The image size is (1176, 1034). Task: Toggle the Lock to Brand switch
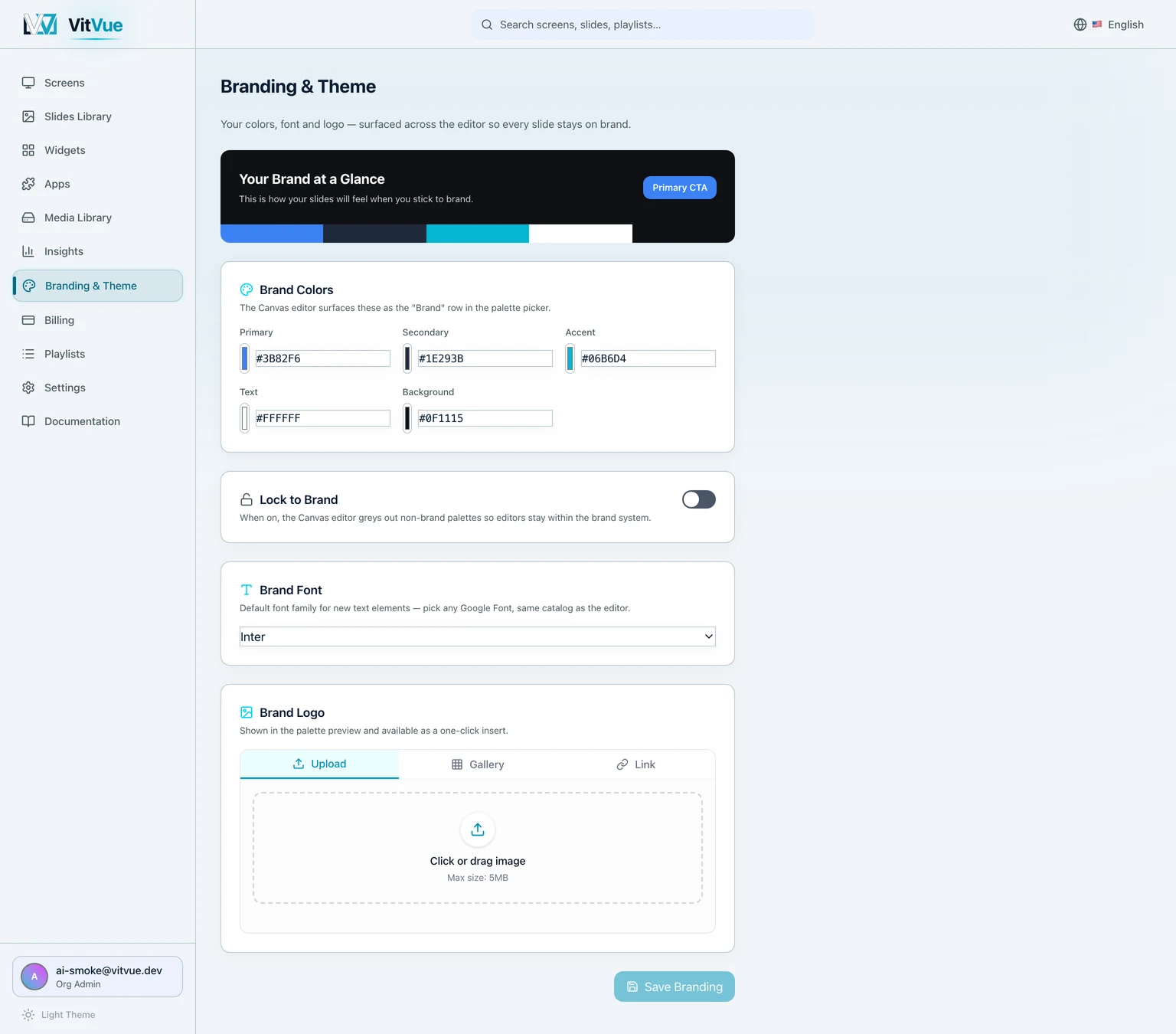tap(699, 499)
